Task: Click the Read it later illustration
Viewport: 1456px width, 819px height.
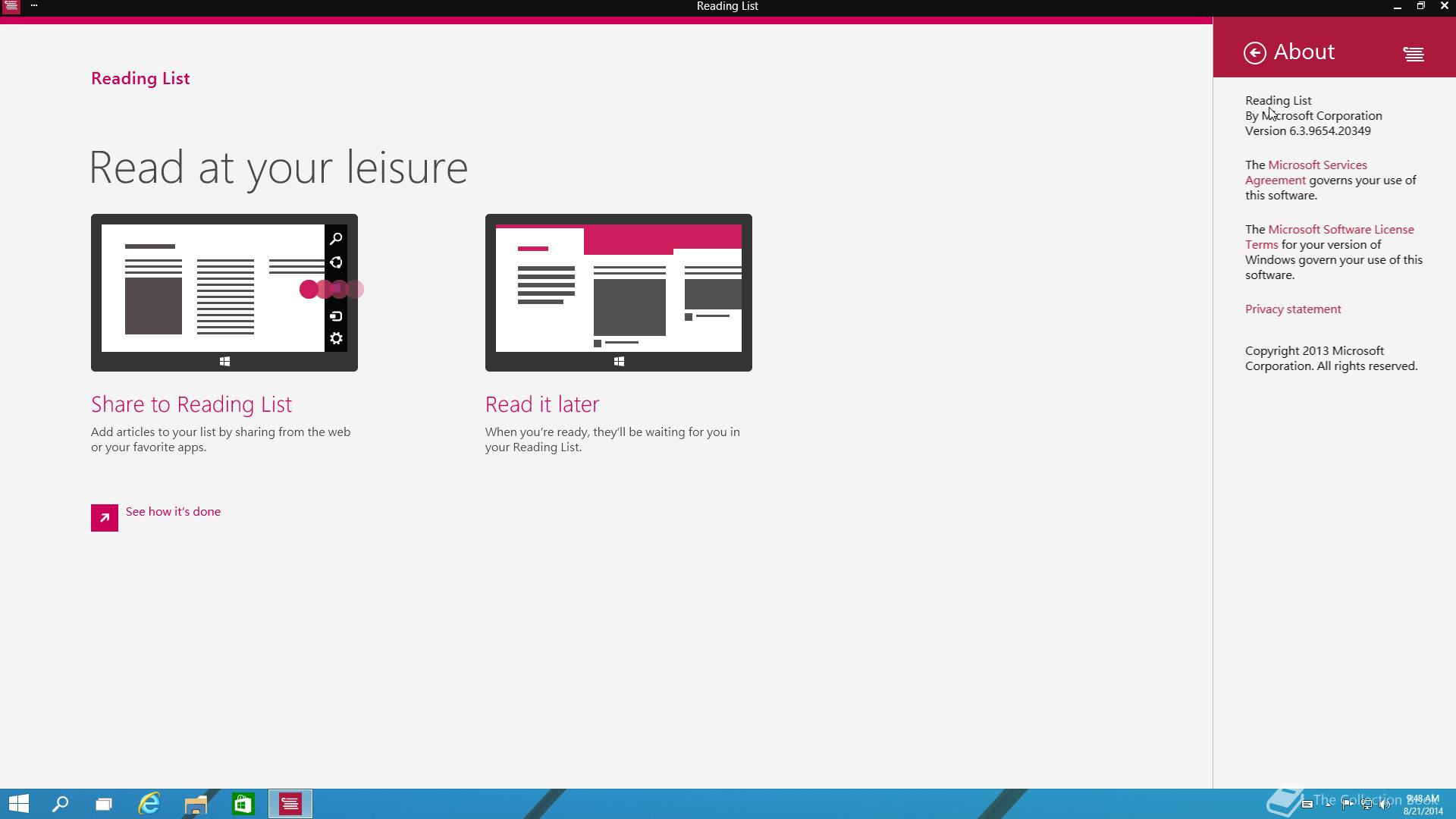Action: point(619,293)
